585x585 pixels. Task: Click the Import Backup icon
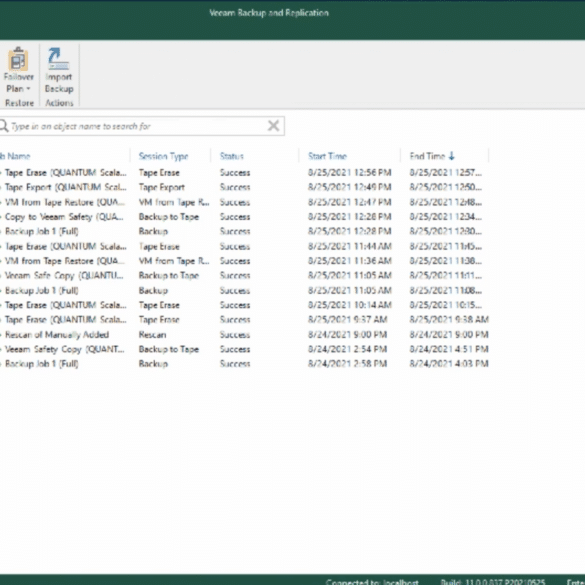[59, 59]
